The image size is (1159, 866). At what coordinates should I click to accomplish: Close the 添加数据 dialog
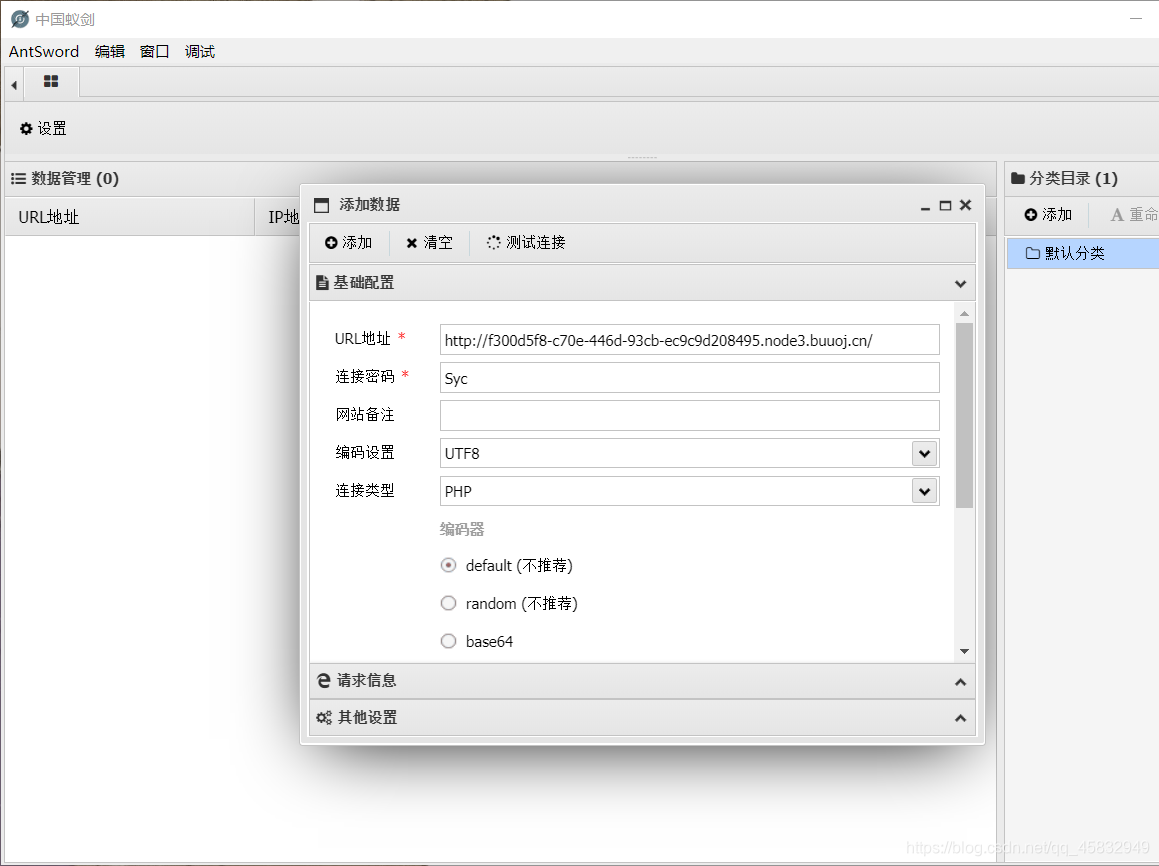pos(965,205)
